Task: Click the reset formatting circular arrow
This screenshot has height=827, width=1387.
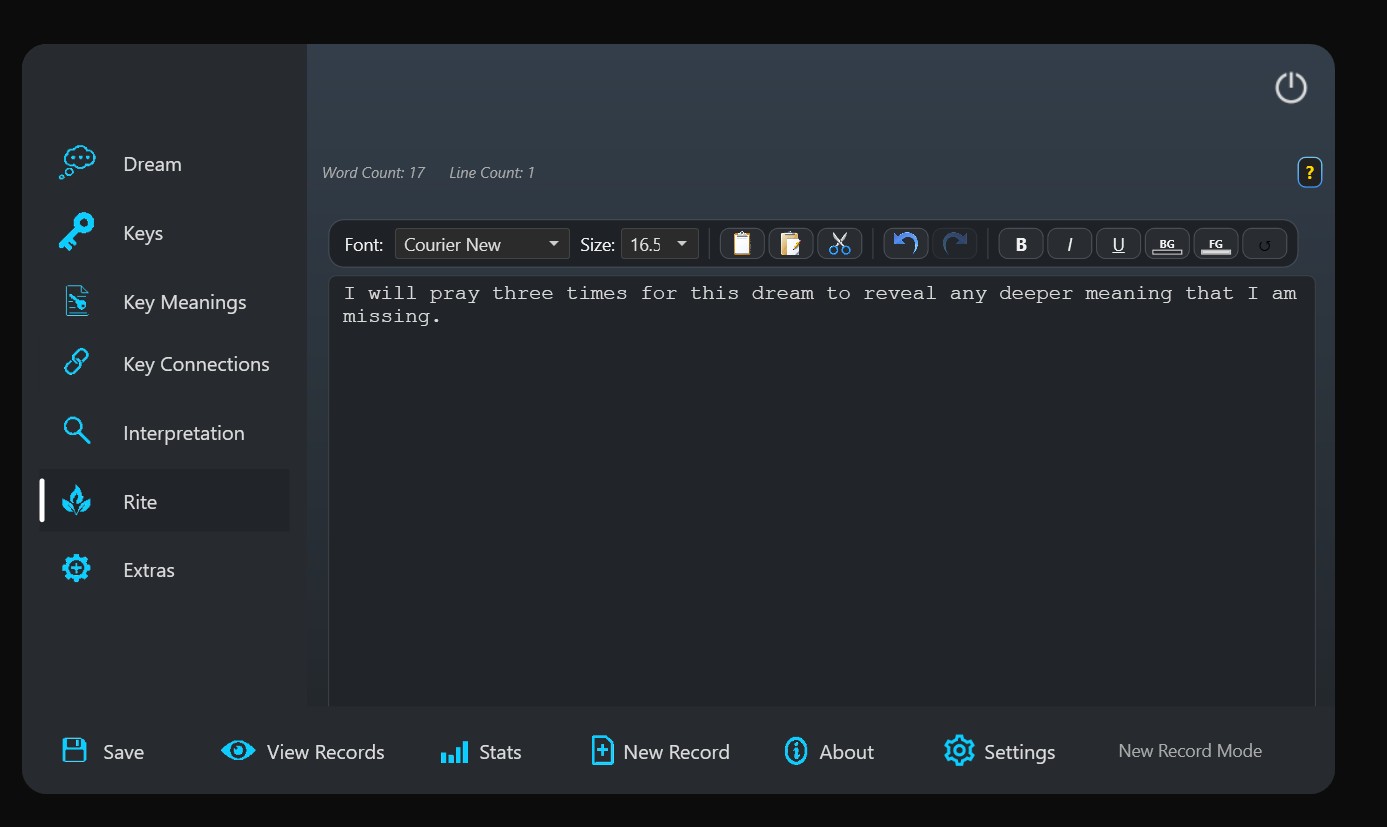Action: (x=1265, y=244)
